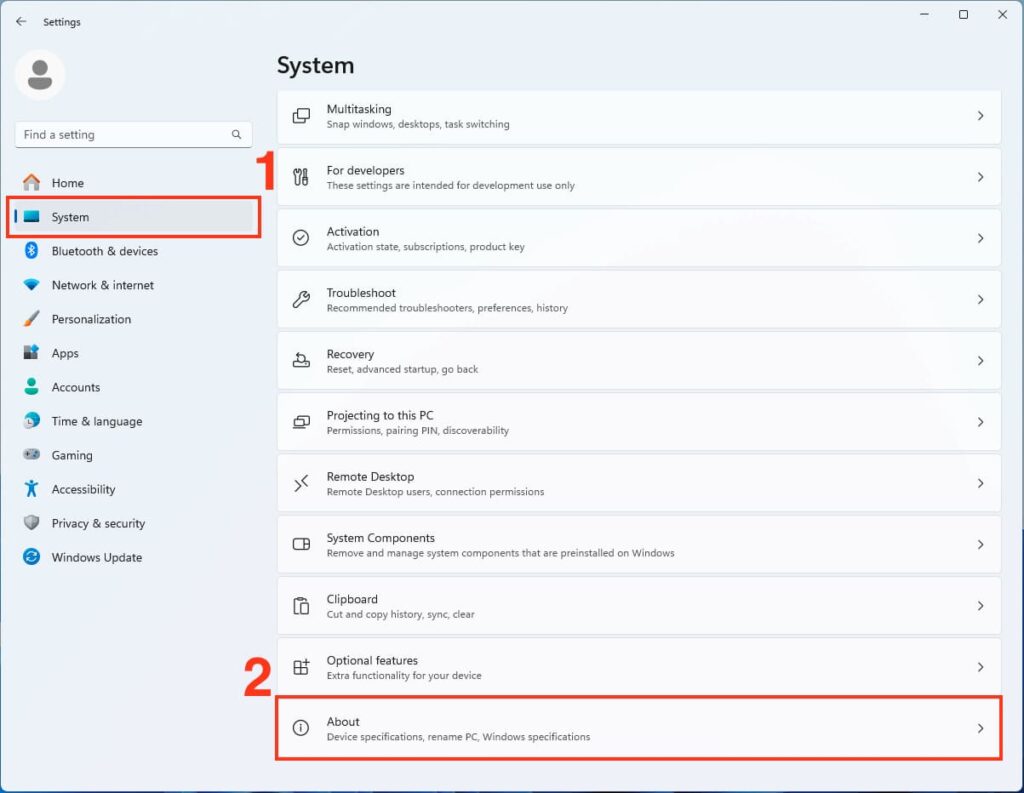Click the Accessibility figure icon
Viewport: 1024px width, 793px height.
click(31, 489)
